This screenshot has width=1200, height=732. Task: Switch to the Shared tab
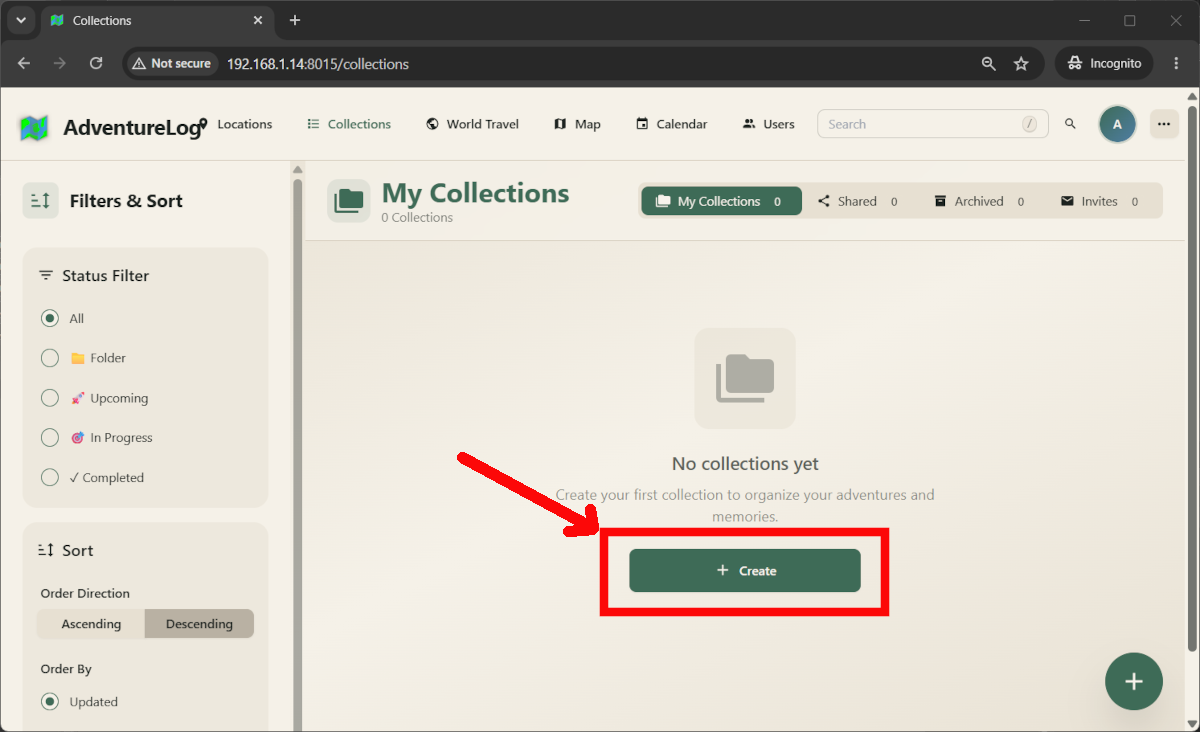(x=858, y=201)
